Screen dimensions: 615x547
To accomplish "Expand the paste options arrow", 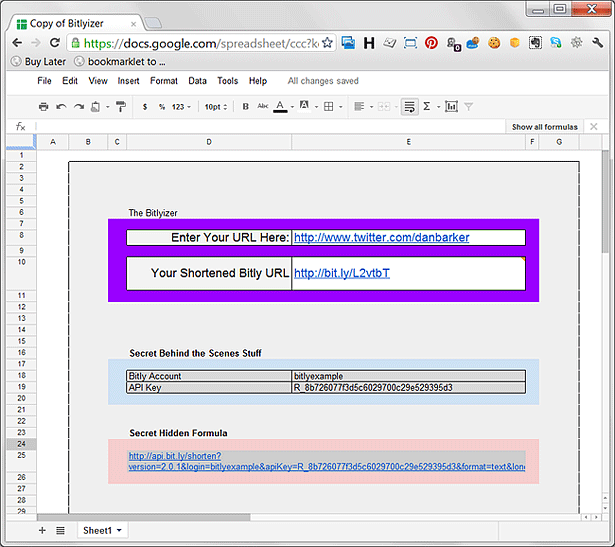I will [107, 107].
